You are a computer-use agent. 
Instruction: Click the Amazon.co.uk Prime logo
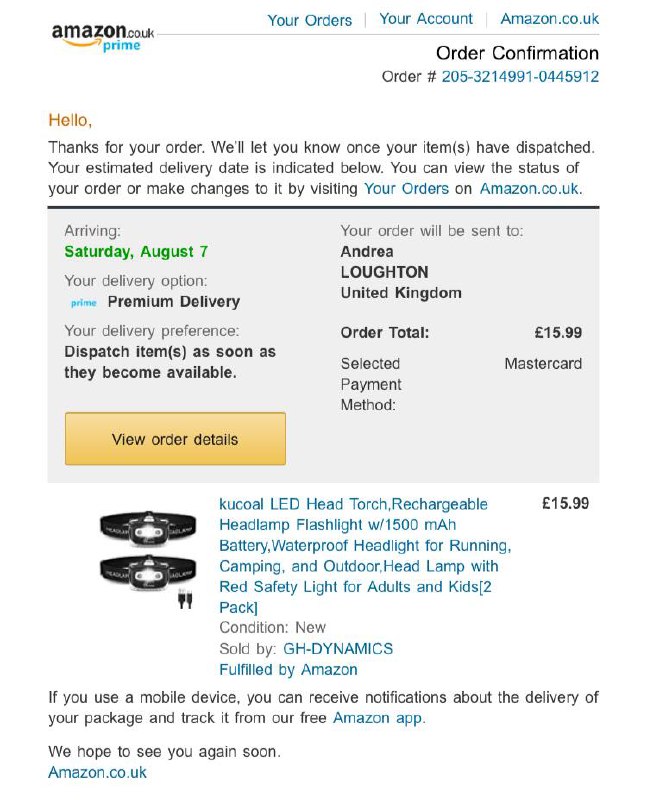pos(103,37)
